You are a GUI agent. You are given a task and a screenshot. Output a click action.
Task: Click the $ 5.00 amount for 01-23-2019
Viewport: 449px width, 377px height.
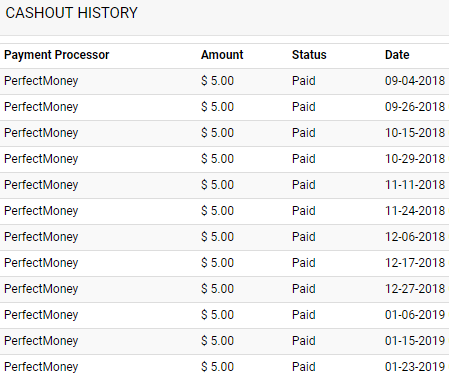(217, 367)
